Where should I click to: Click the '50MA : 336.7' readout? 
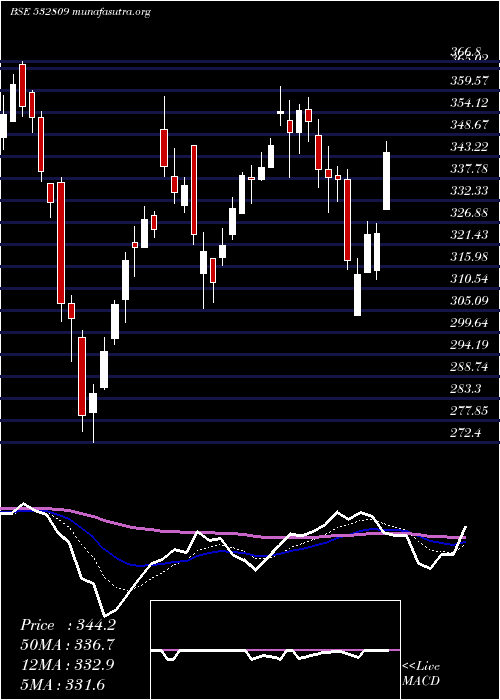(67, 645)
